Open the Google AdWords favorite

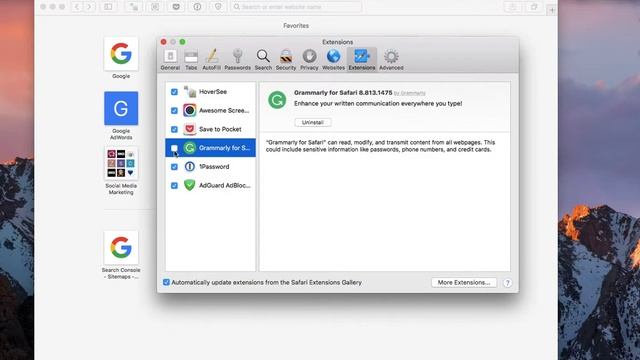click(x=121, y=108)
